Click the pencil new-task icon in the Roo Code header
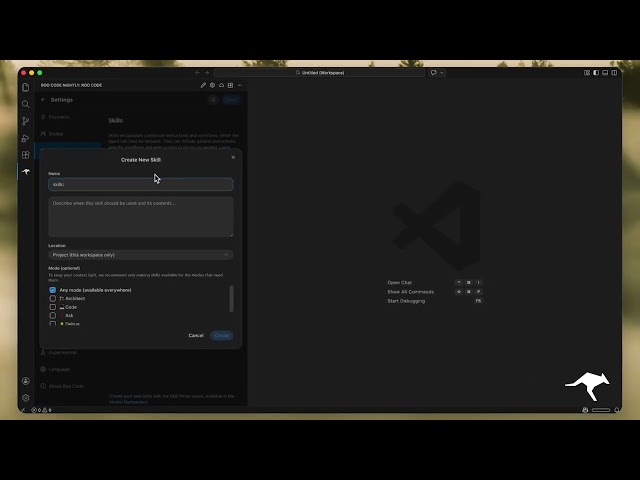Image resolution: width=640 pixels, height=480 pixels. click(x=203, y=85)
